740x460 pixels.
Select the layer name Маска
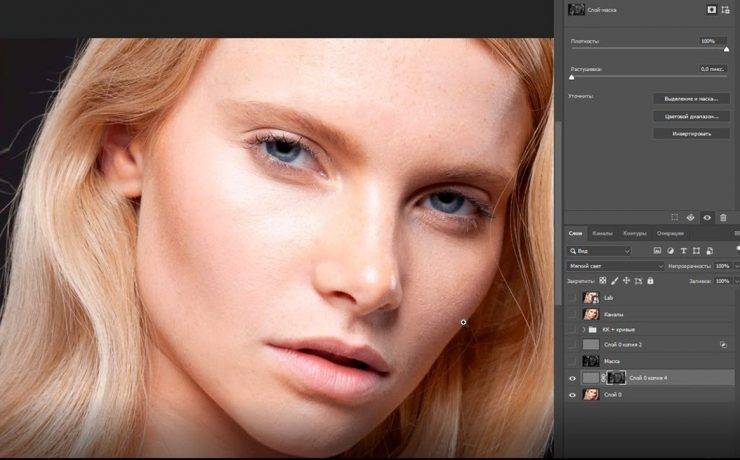[612, 361]
